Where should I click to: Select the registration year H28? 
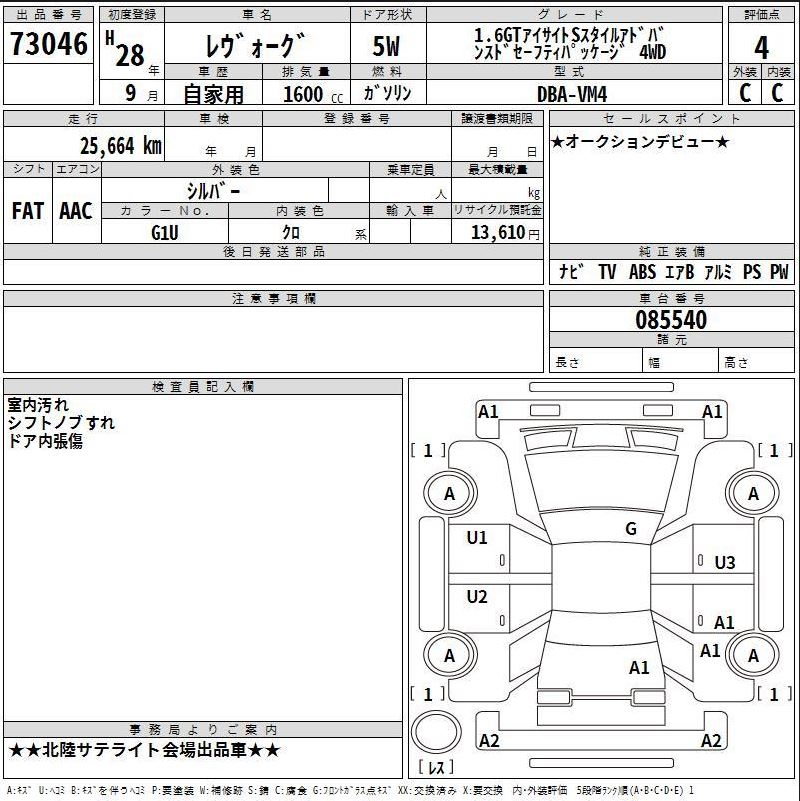point(126,50)
